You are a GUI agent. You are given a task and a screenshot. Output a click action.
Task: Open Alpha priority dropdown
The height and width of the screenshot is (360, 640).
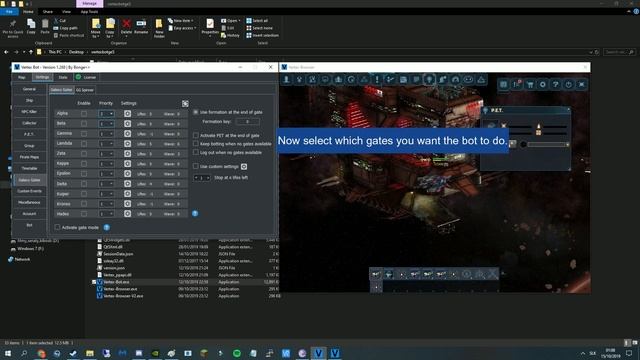click(106, 114)
